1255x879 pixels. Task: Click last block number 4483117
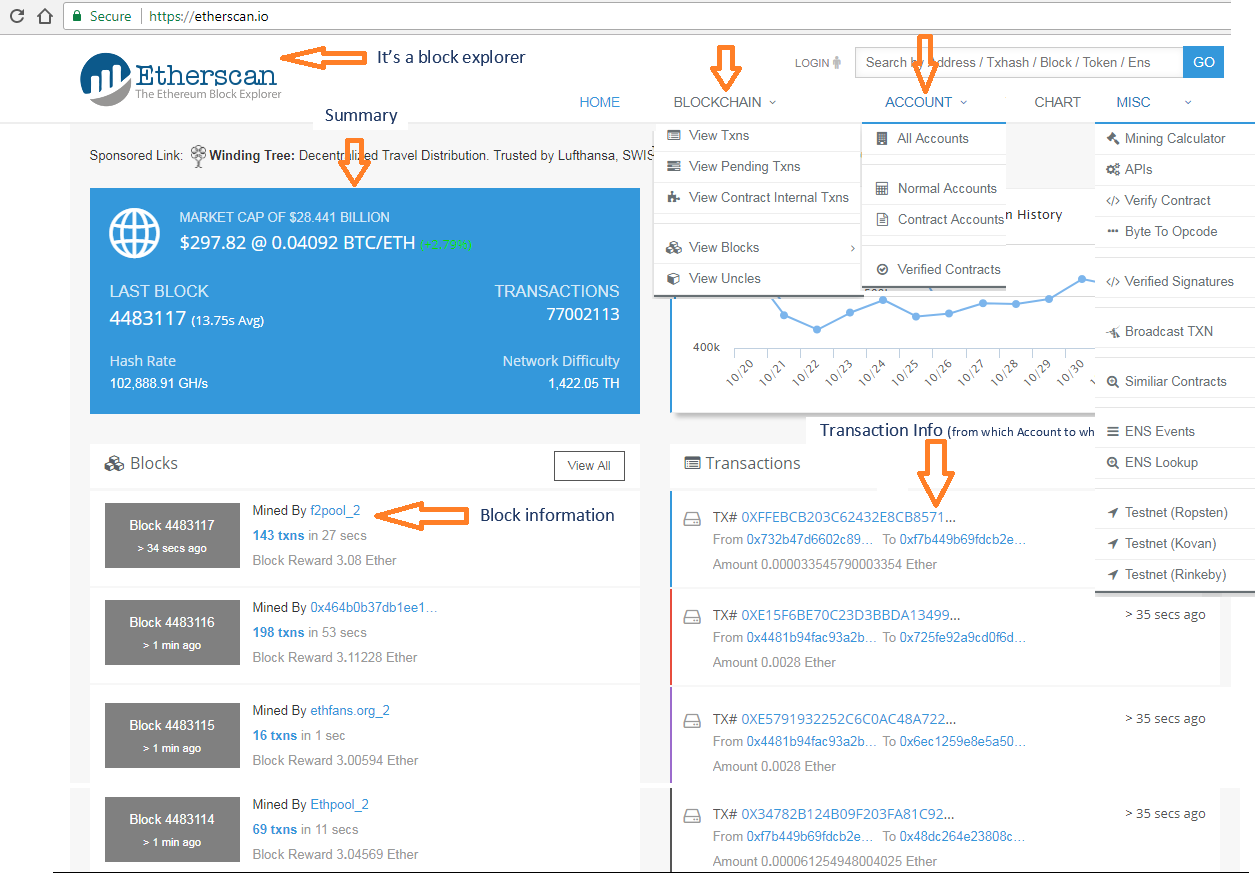point(148,318)
